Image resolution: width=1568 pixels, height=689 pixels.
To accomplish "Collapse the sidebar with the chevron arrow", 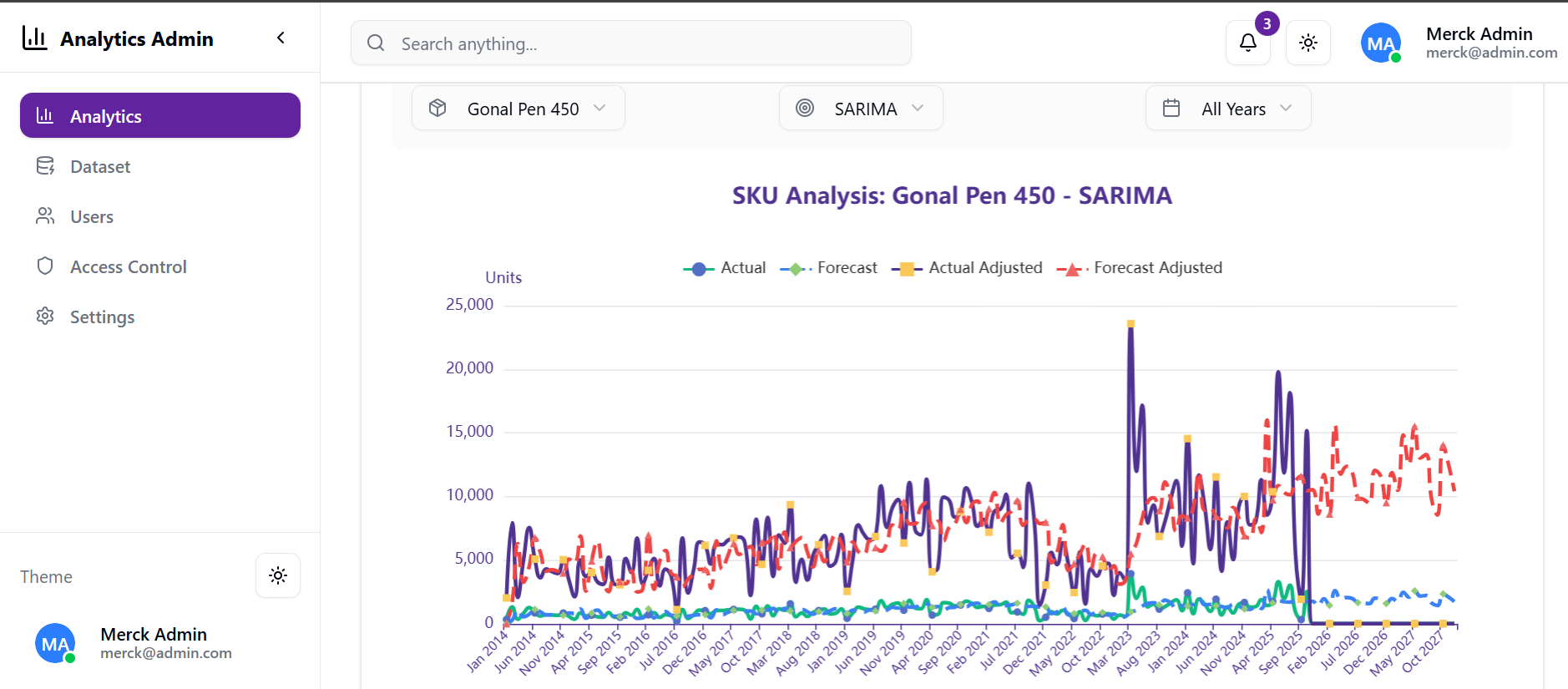I will (x=281, y=38).
